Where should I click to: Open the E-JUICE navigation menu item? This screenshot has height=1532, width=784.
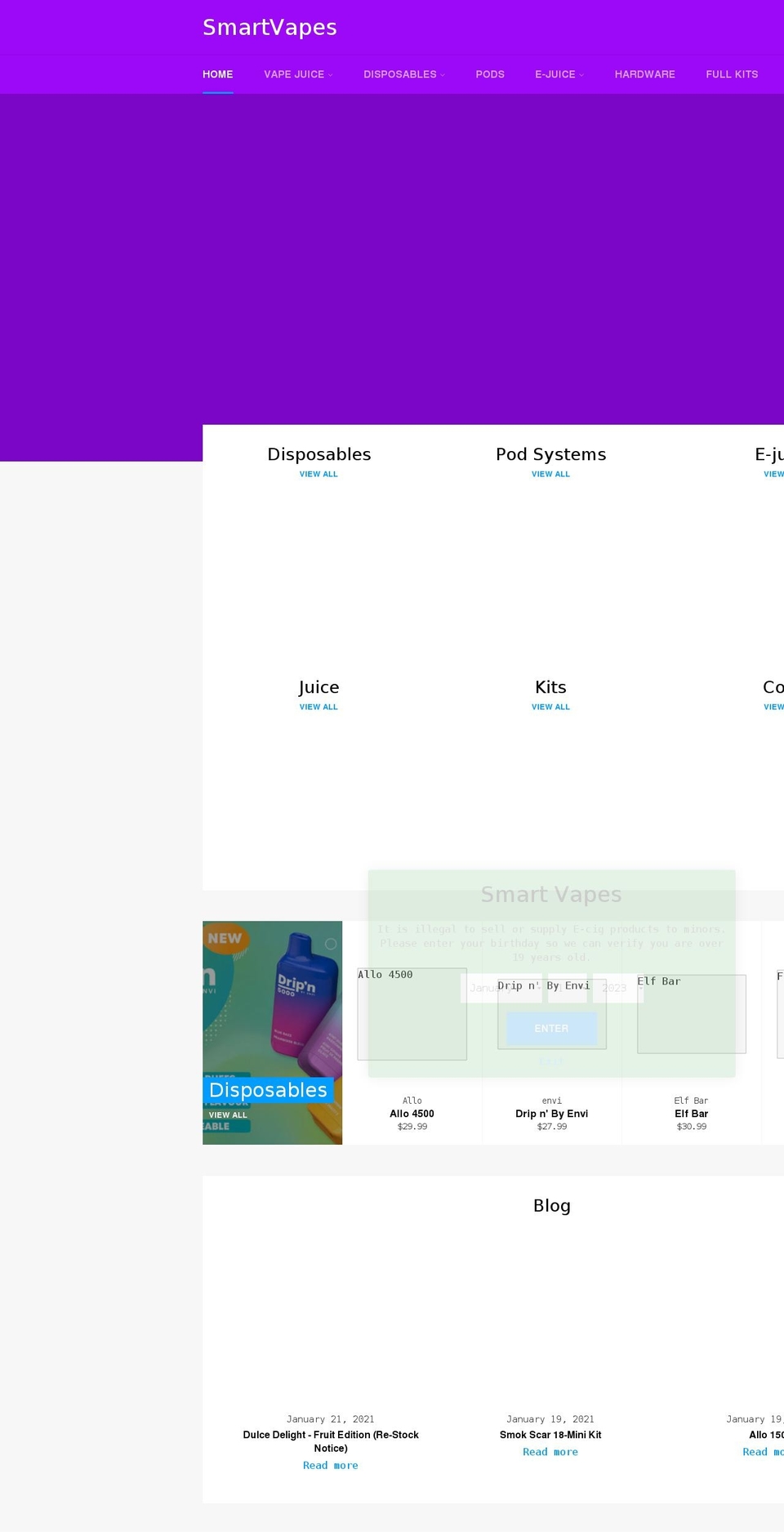pyautogui.click(x=555, y=74)
